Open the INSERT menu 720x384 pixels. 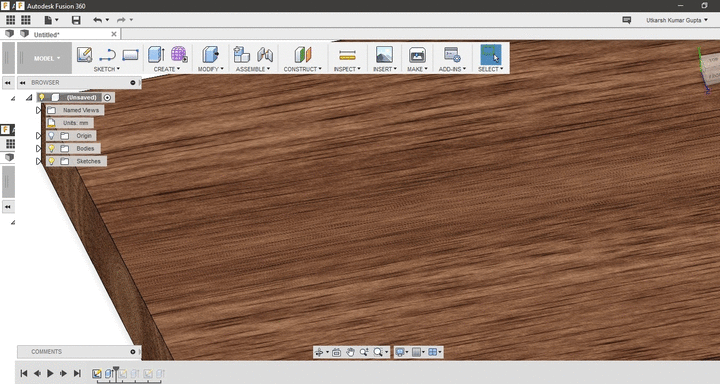tap(385, 69)
